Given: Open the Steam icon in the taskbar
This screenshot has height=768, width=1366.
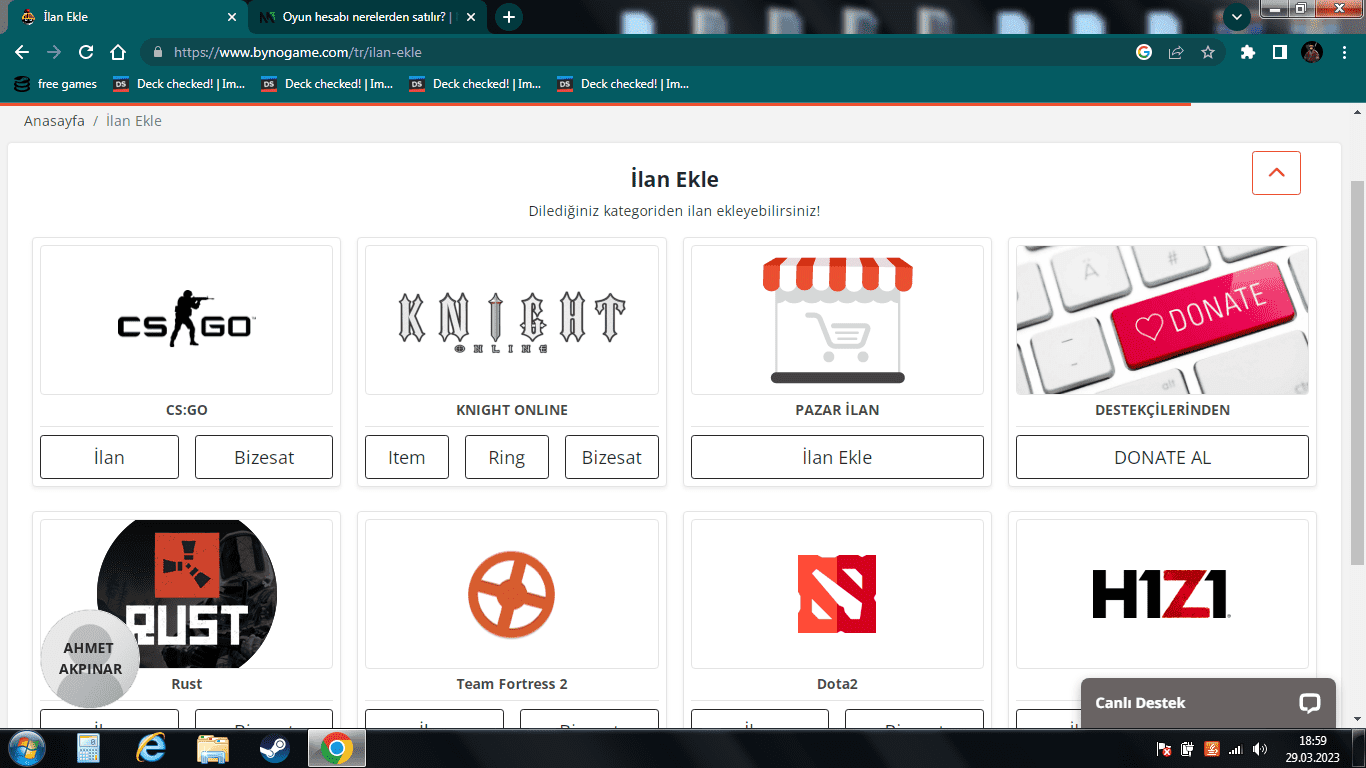Looking at the screenshot, I should pyautogui.click(x=275, y=748).
